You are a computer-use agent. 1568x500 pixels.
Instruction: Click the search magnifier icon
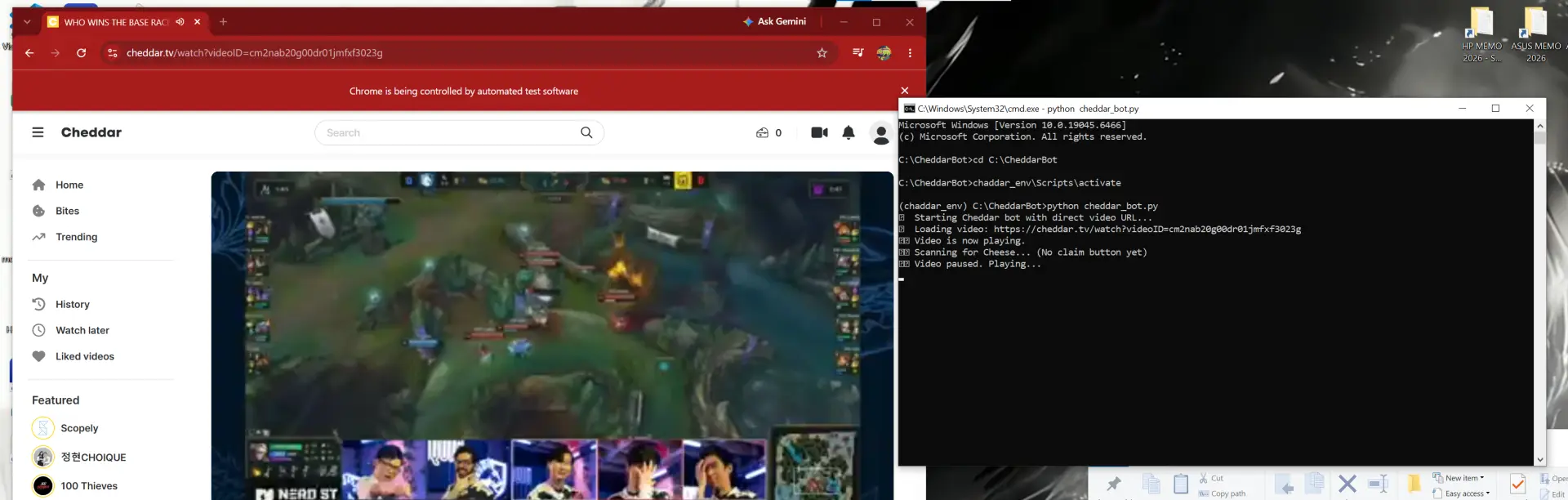586,132
